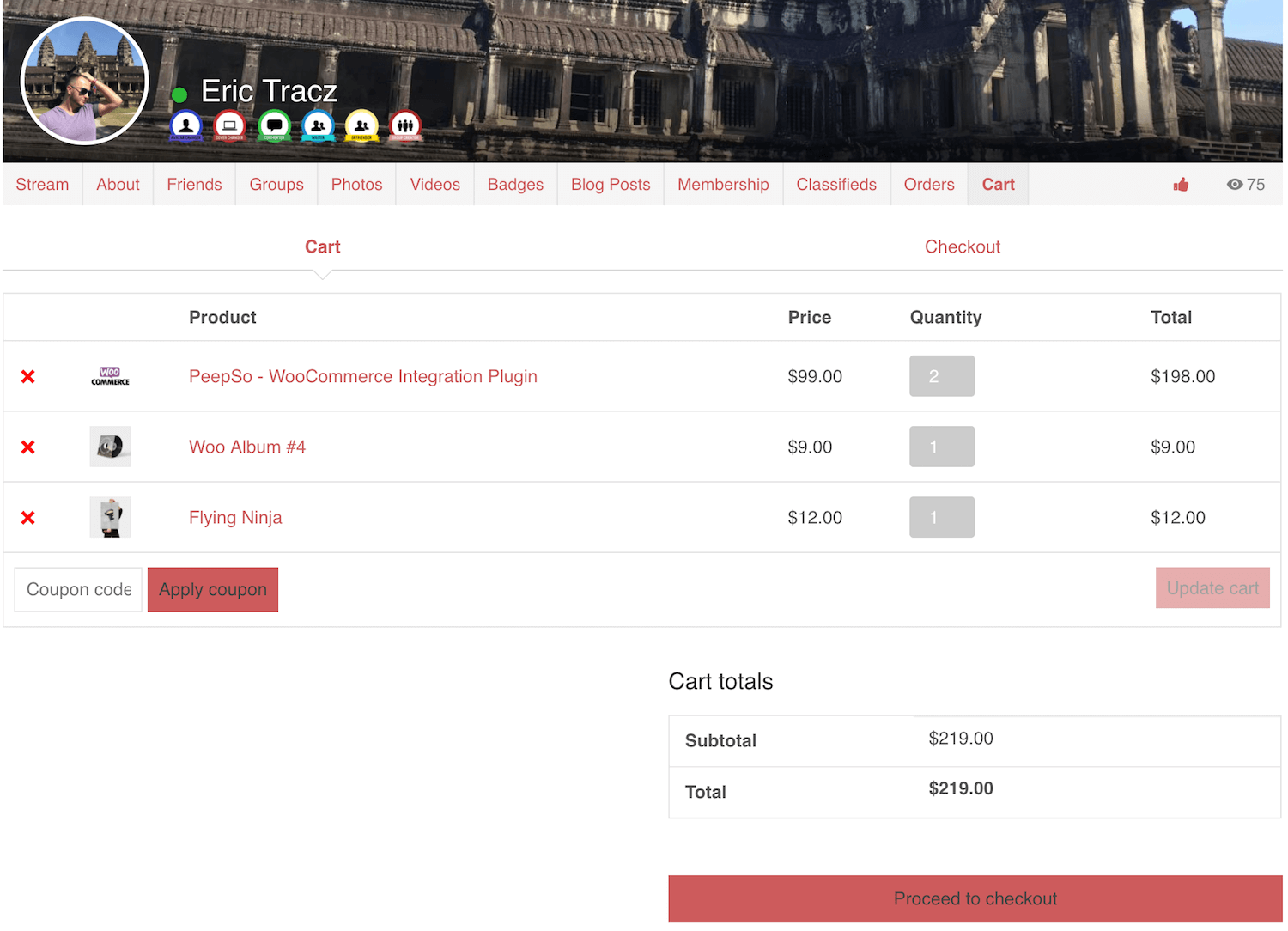Screen dimensions: 1288x931
Task: Go to the Membership tab
Action: (723, 185)
